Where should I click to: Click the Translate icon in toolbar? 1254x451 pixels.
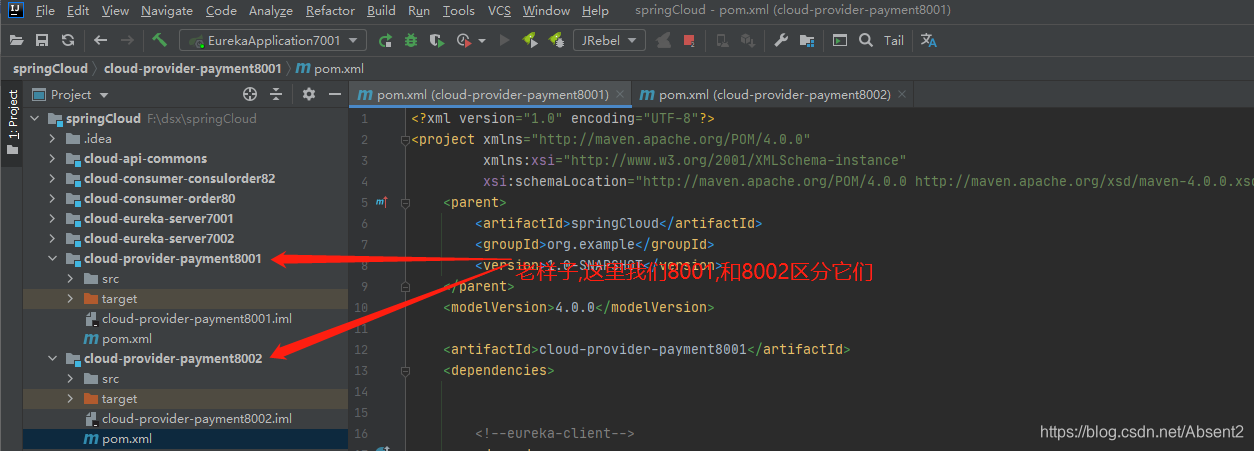pyautogui.click(x=929, y=40)
